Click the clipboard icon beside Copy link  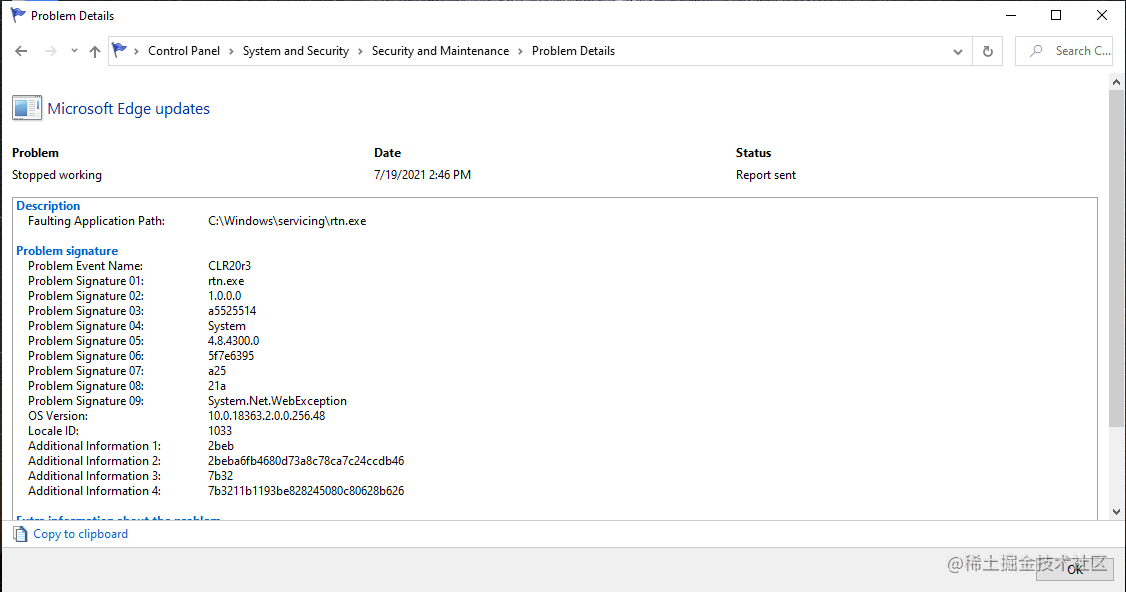coord(21,534)
